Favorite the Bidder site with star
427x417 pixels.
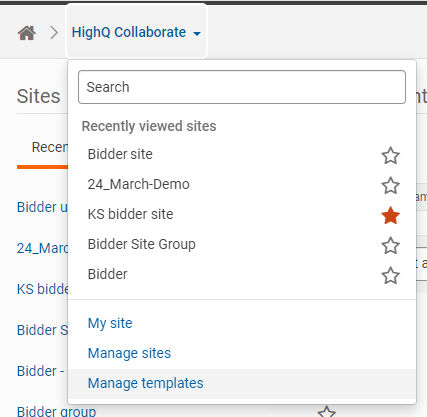point(390,155)
